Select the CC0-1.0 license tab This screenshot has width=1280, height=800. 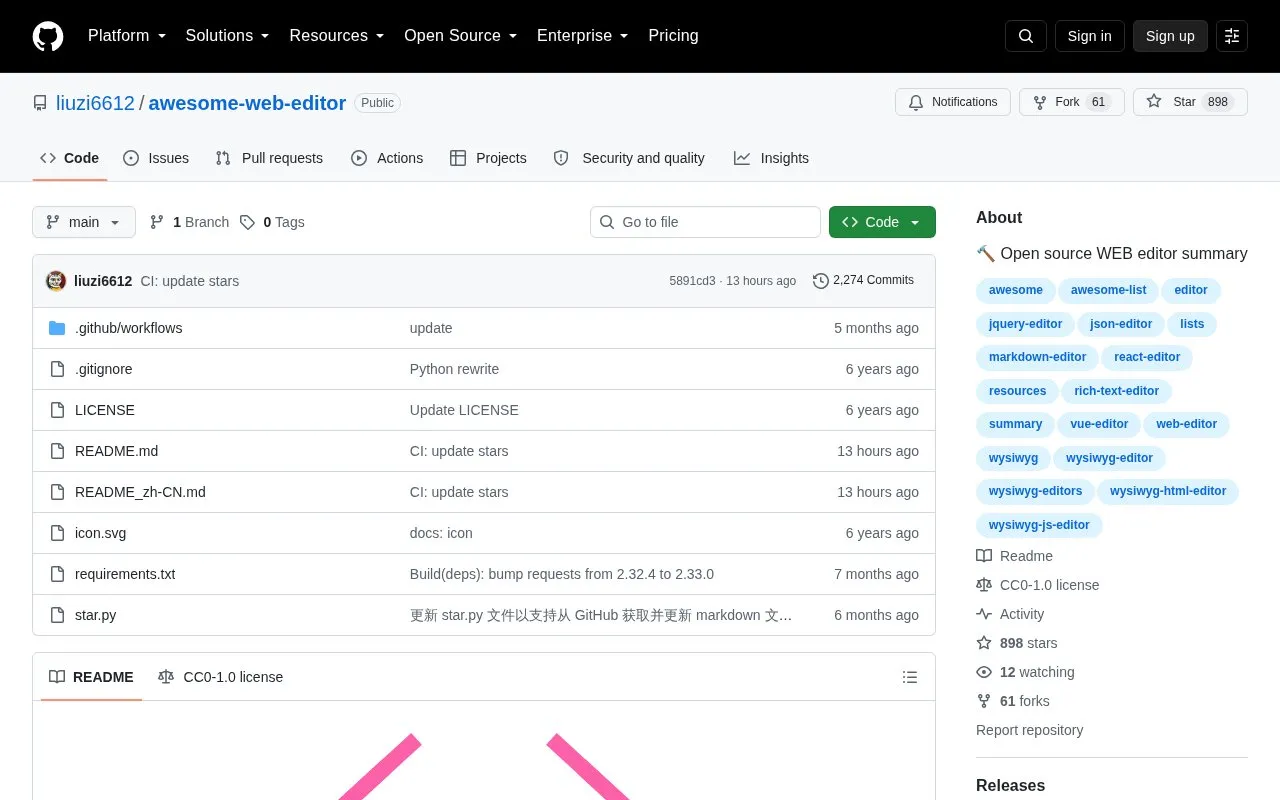tap(221, 677)
